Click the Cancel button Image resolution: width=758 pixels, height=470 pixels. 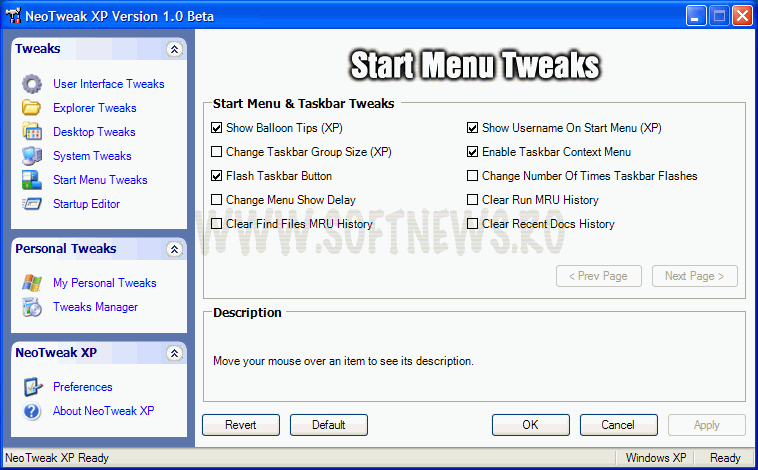[619, 425]
